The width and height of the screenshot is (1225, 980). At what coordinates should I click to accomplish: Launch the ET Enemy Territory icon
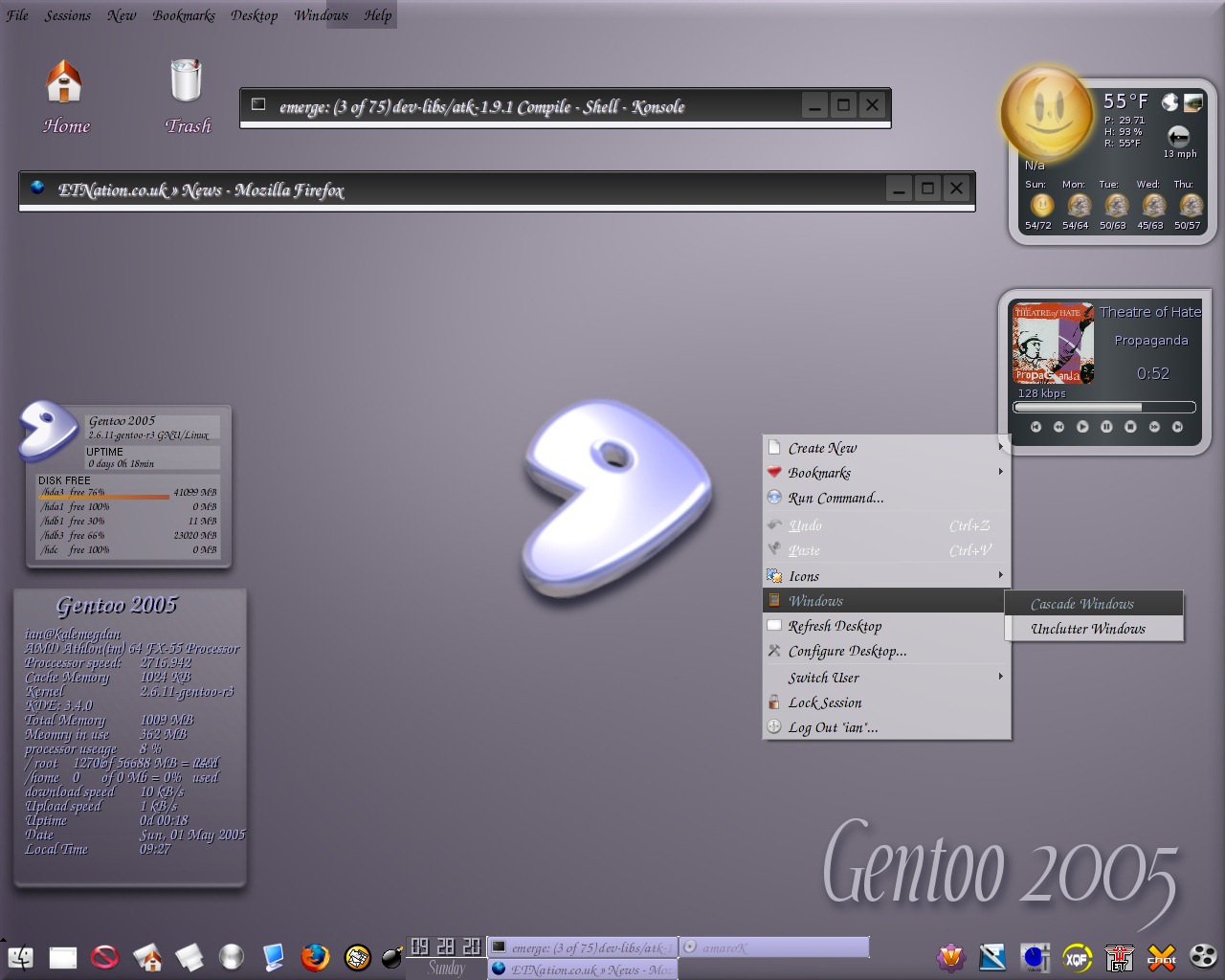[1119, 957]
